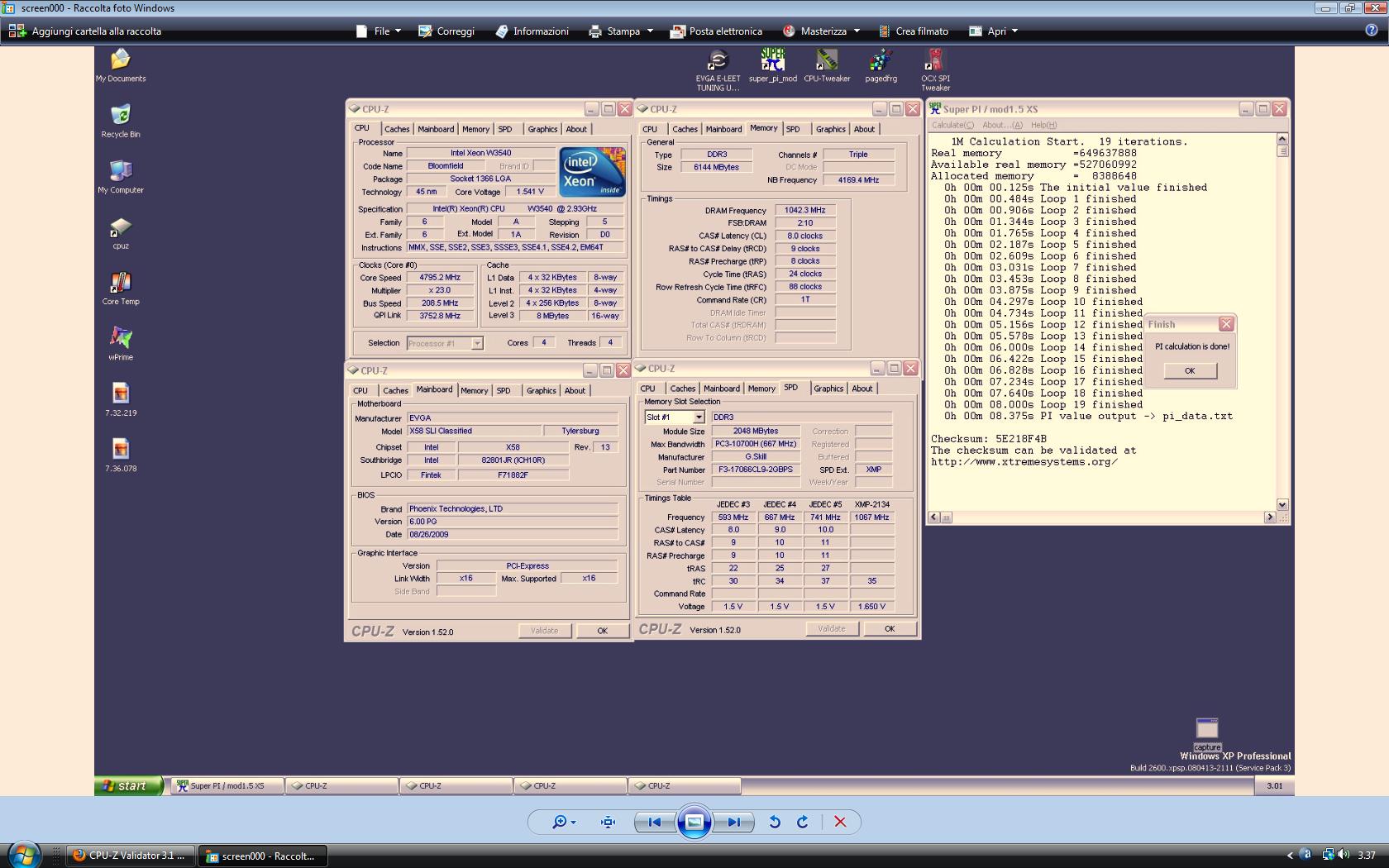Viewport: 1389px width, 868px height.
Task: Click the CPU-Z Validator 3.1 taskbar button
Action: tap(131, 856)
